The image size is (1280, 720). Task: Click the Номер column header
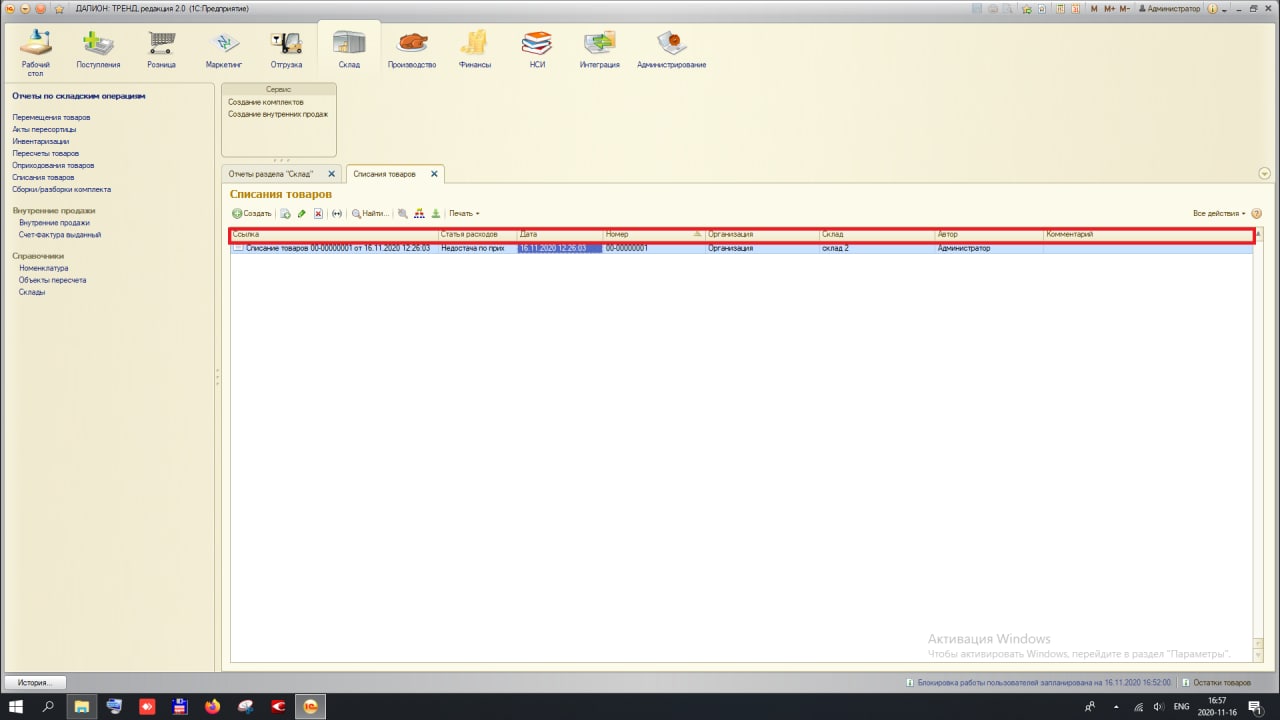pos(653,234)
